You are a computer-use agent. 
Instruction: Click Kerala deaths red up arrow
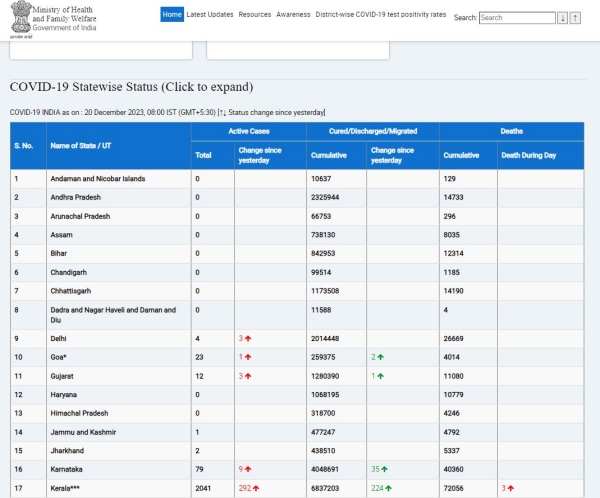[513, 490]
